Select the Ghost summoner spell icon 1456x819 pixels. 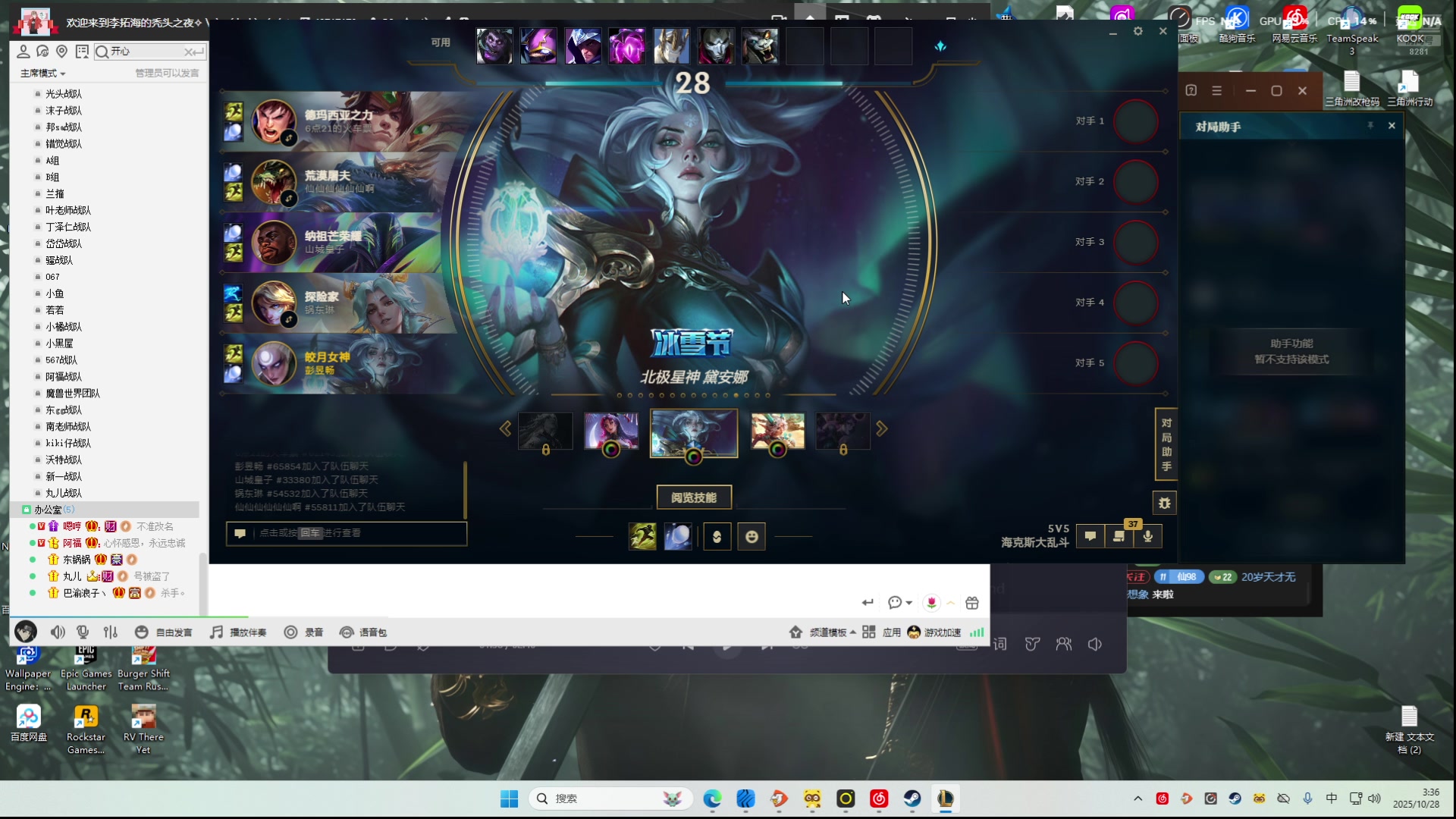(642, 537)
